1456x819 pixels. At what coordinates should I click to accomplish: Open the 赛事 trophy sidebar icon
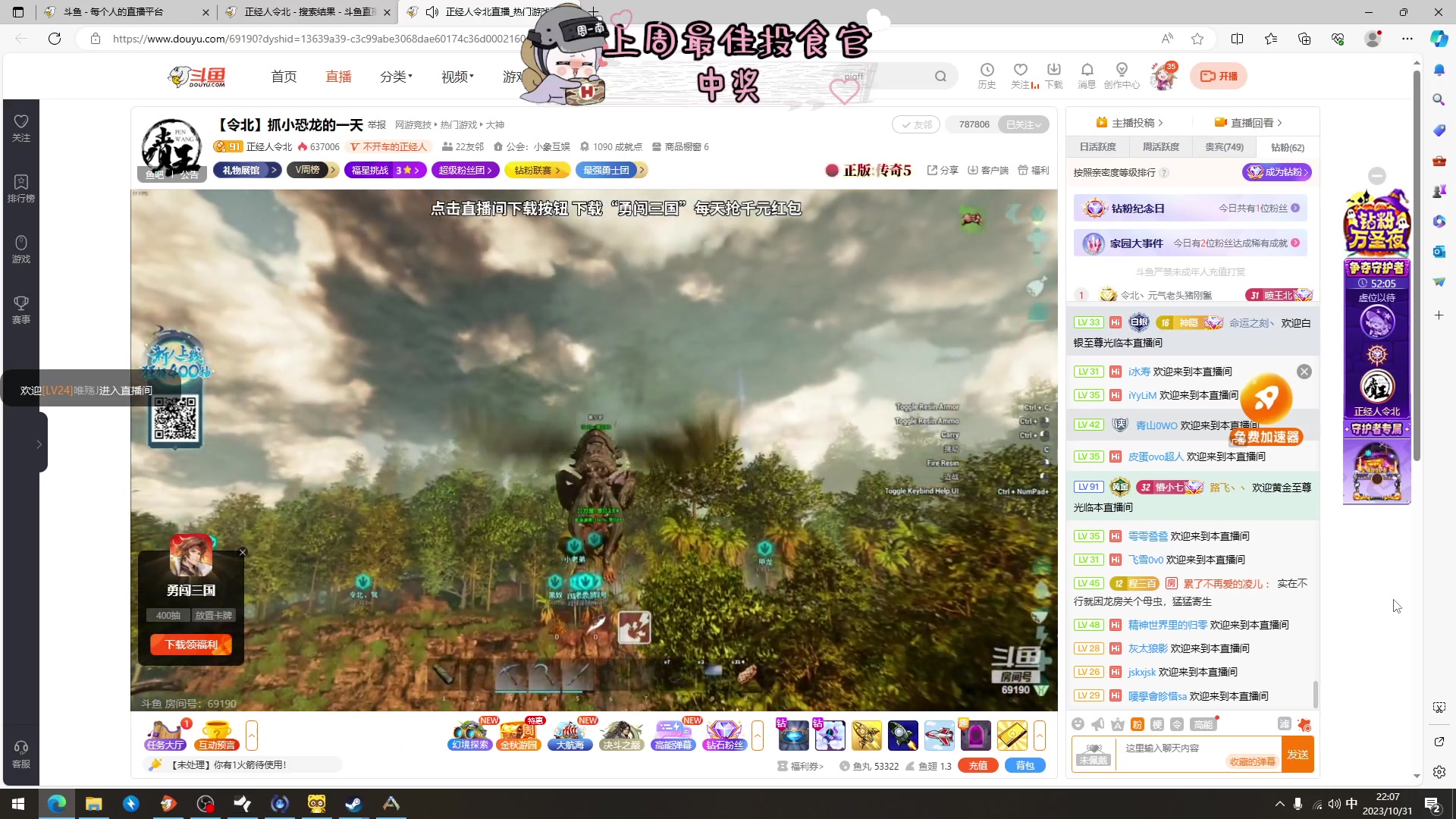click(x=21, y=310)
